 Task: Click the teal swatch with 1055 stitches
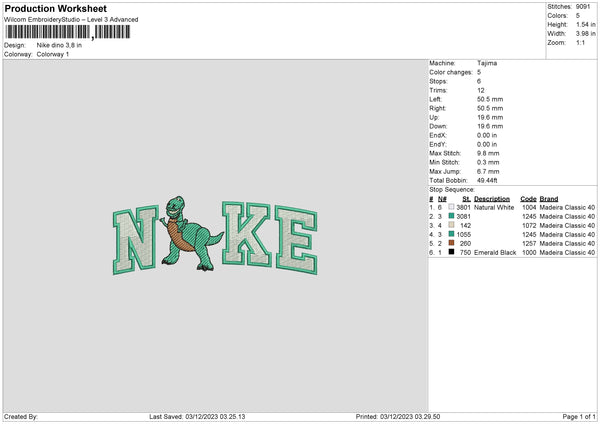pyautogui.click(x=452, y=234)
